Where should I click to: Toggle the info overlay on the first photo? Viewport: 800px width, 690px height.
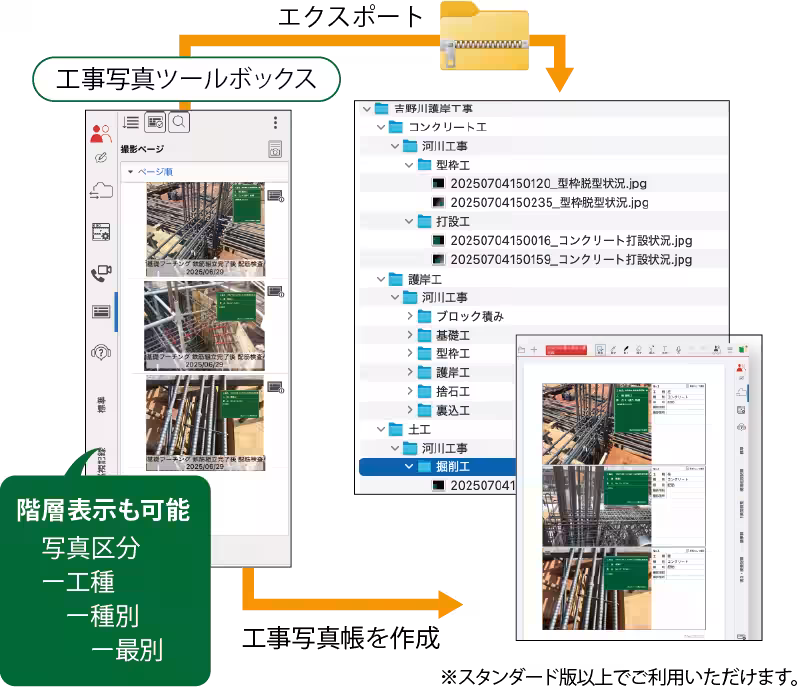(274, 196)
